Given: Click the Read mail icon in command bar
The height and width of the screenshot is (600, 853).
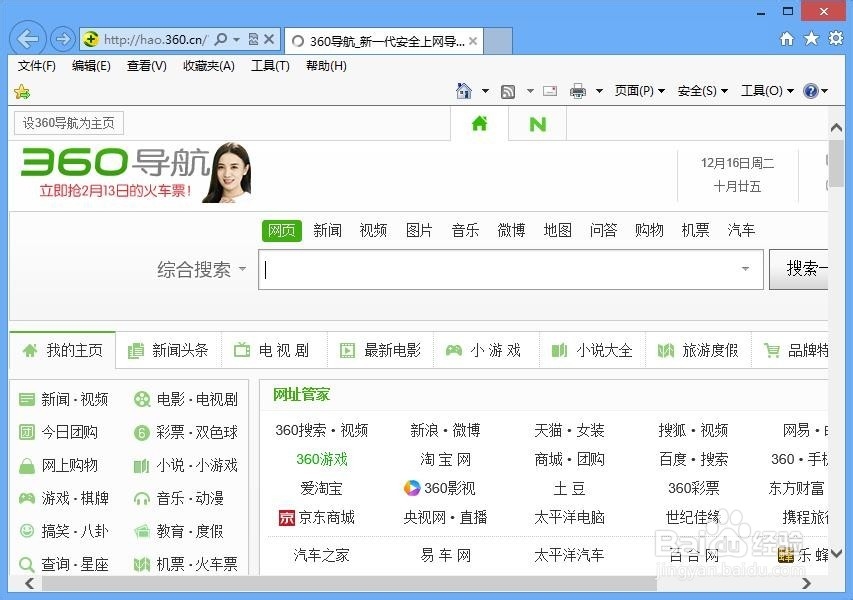Looking at the screenshot, I should point(550,91).
